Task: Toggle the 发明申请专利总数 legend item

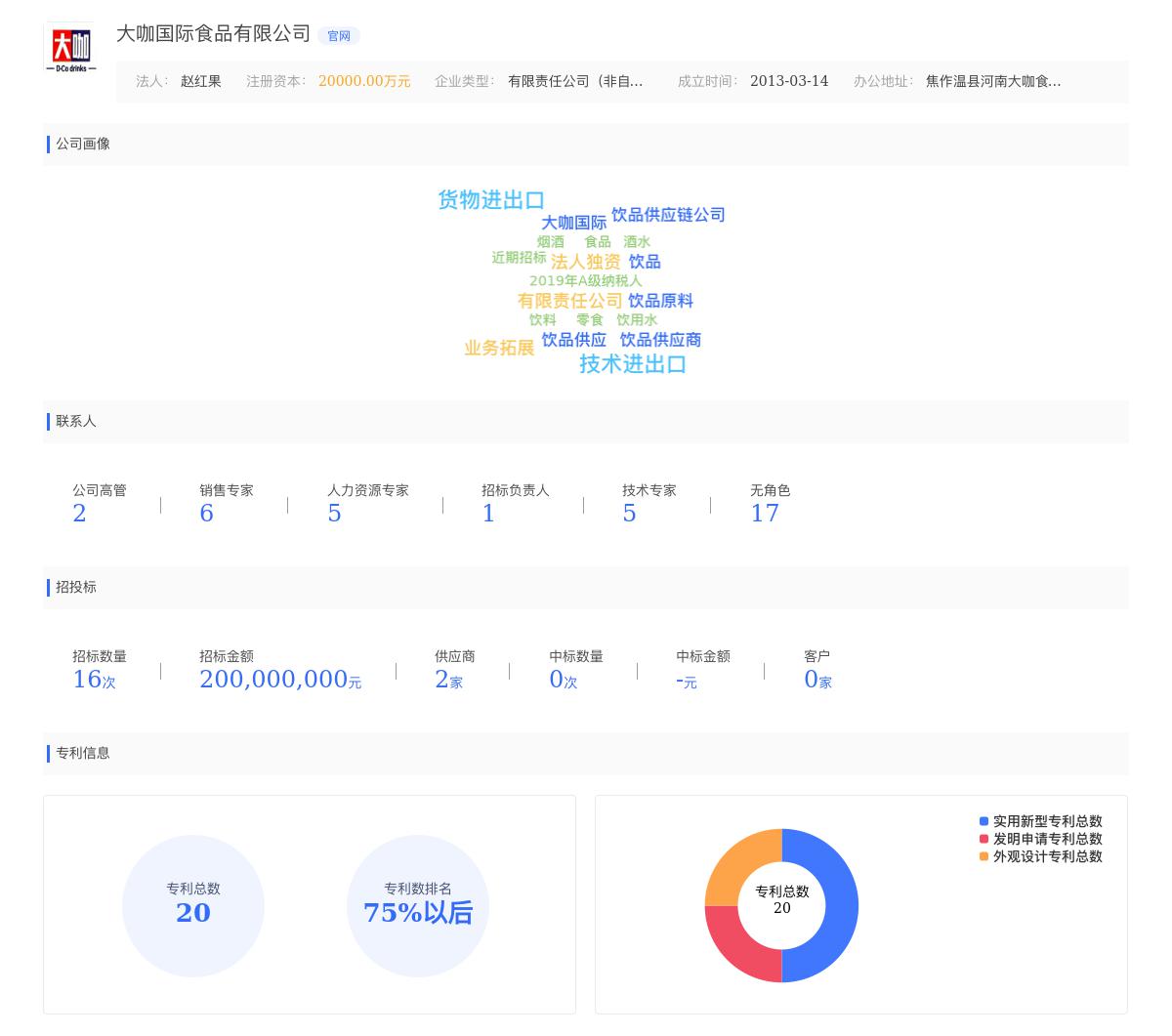Action: tap(1040, 840)
